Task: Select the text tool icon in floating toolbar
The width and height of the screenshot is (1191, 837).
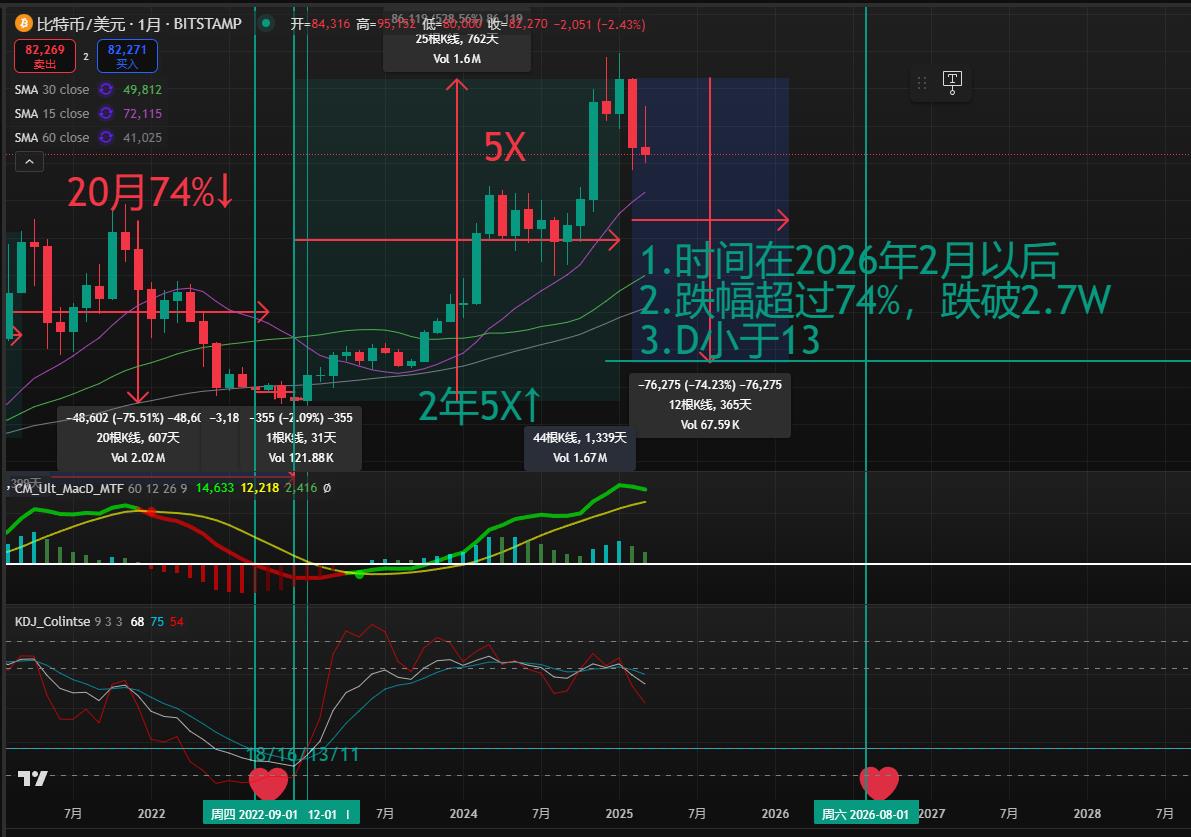Action: point(952,82)
